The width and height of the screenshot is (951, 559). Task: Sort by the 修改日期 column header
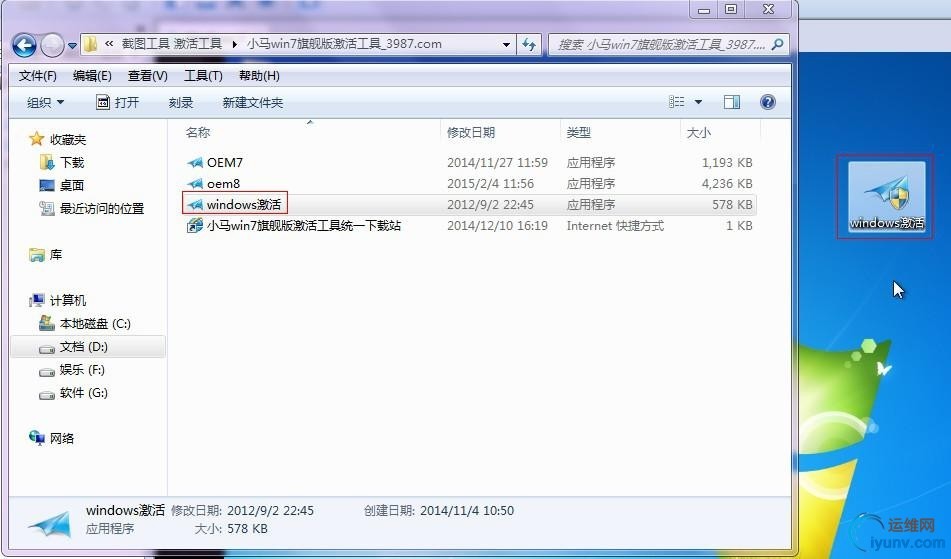(471, 132)
